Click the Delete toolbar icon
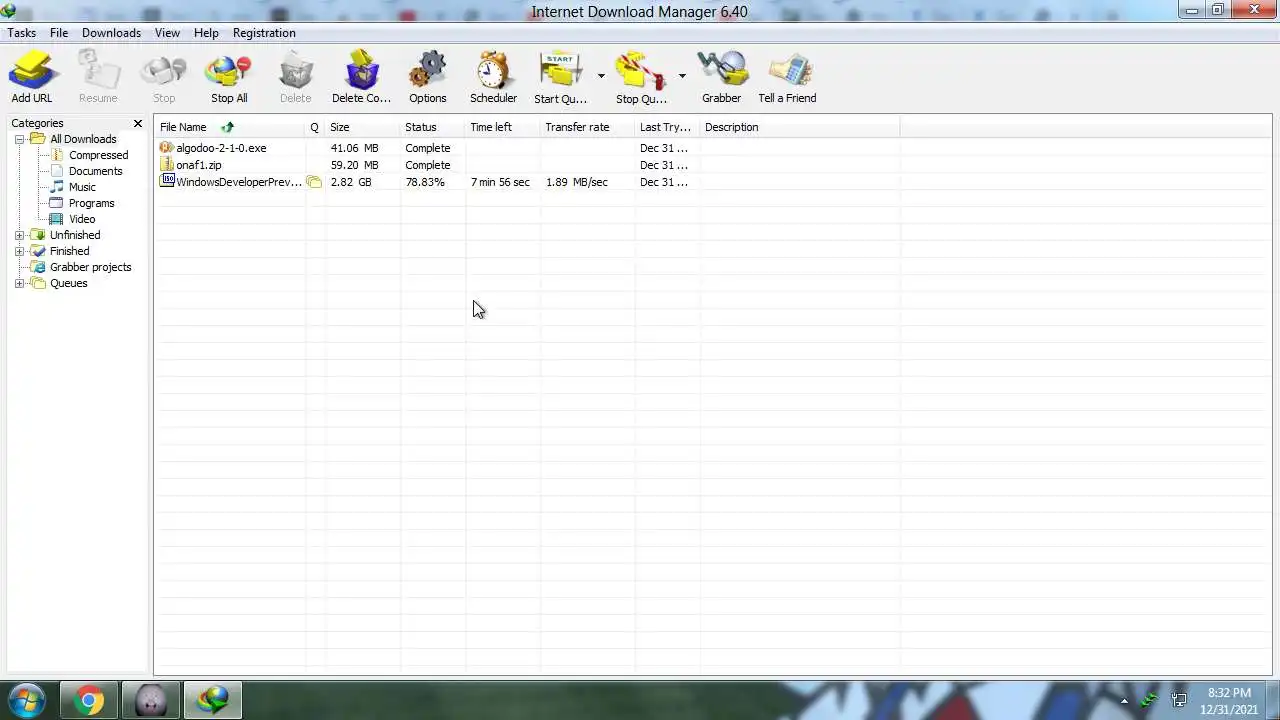 coord(295,77)
